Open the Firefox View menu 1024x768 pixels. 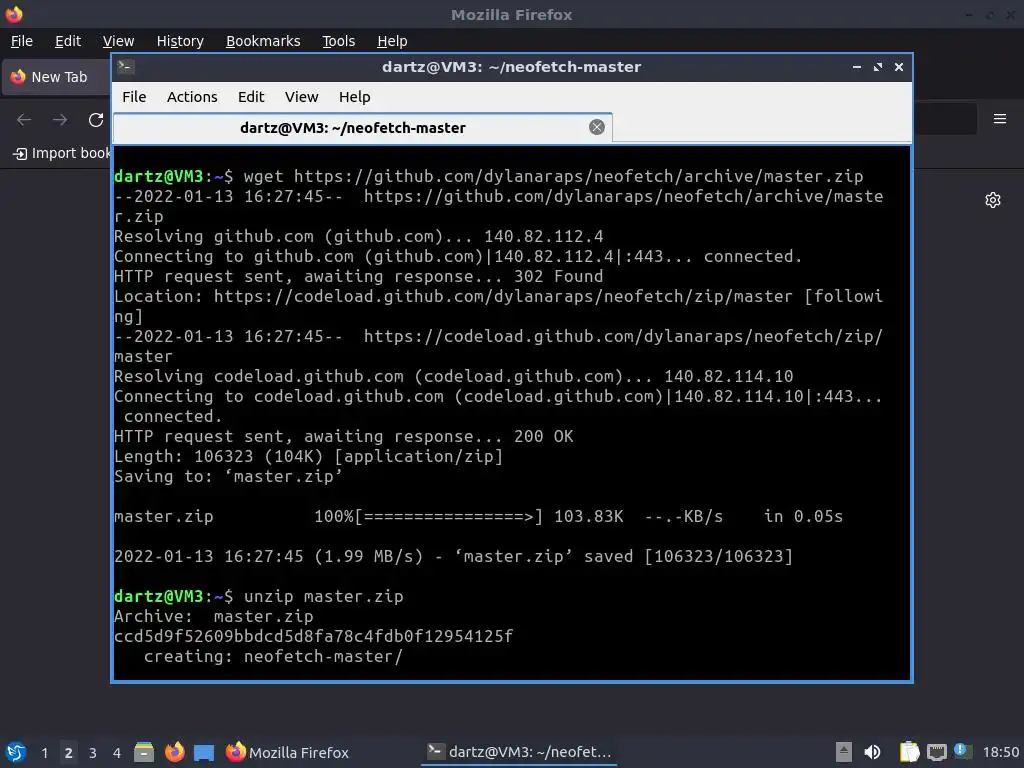[118, 41]
